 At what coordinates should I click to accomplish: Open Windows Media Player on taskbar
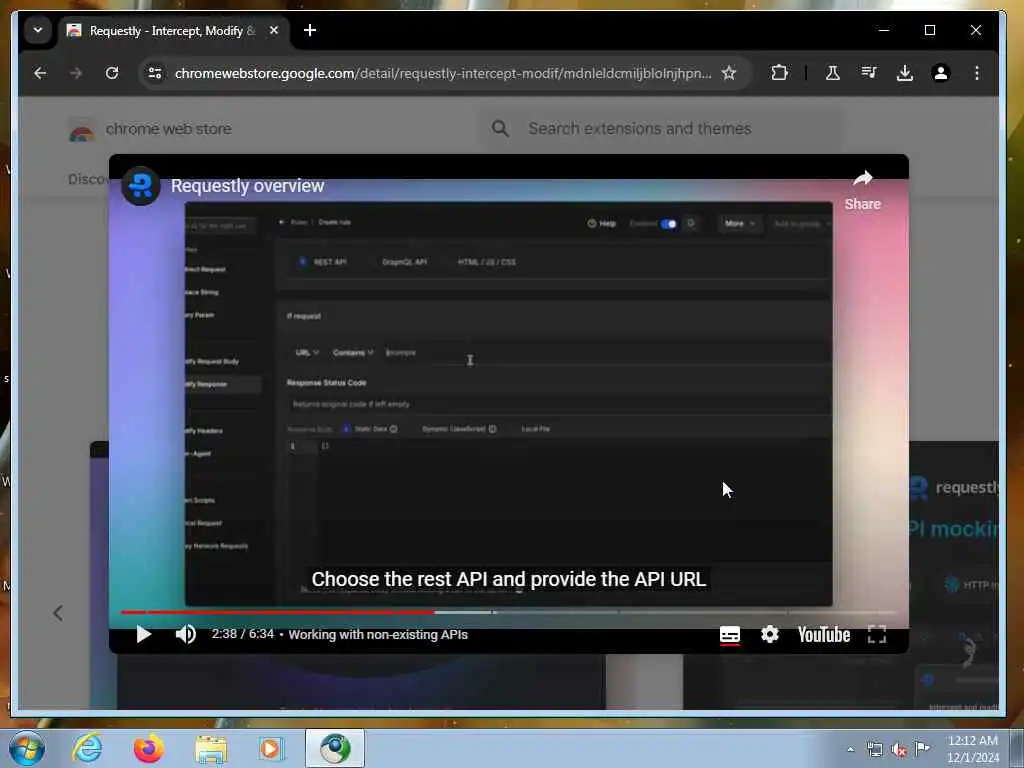[271, 748]
